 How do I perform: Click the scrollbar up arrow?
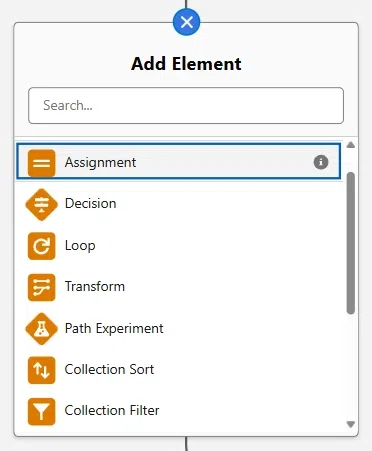coord(350,145)
